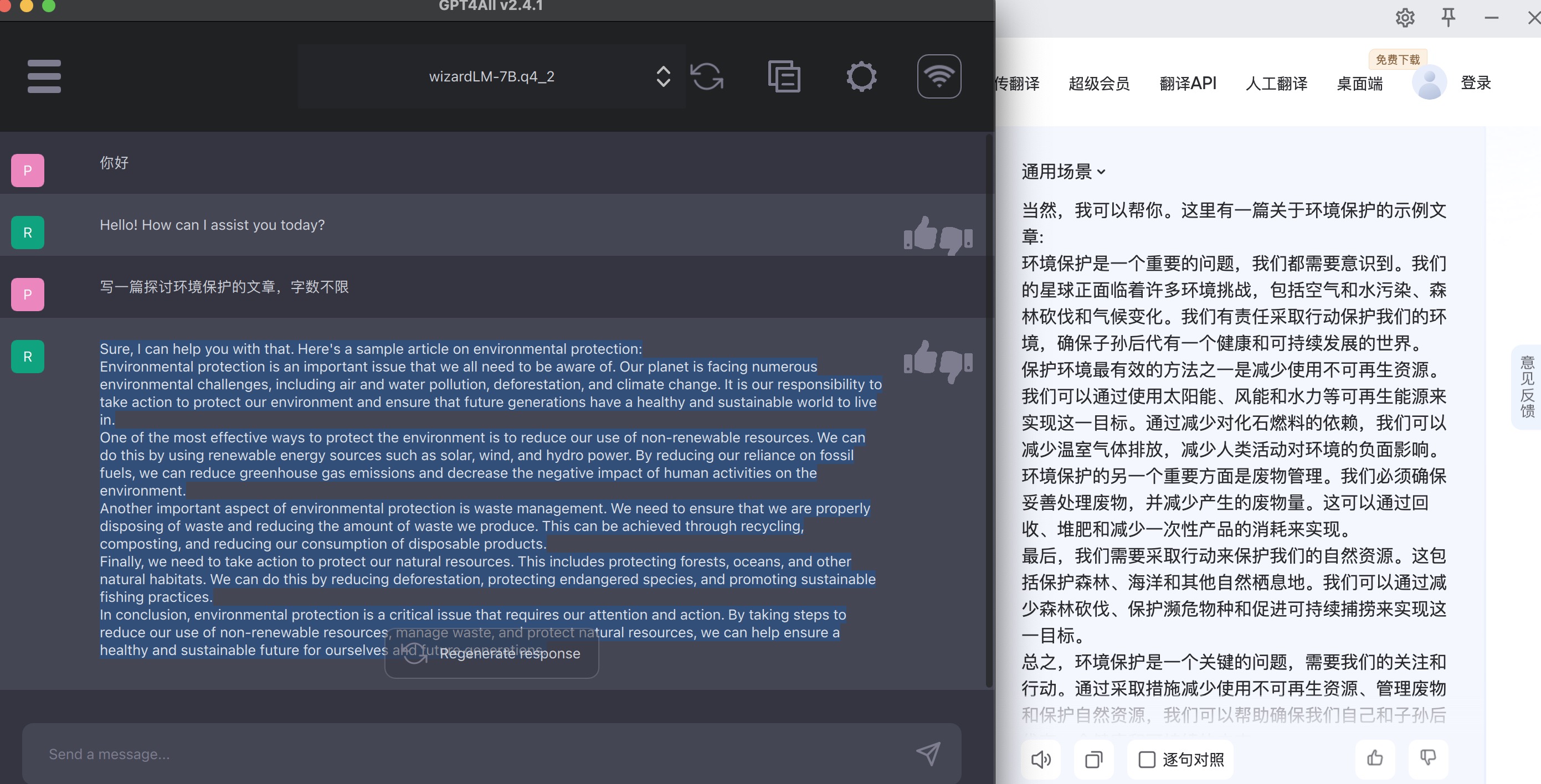Play translation audio speaker icon
The image size is (1541, 784).
(x=1040, y=760)
